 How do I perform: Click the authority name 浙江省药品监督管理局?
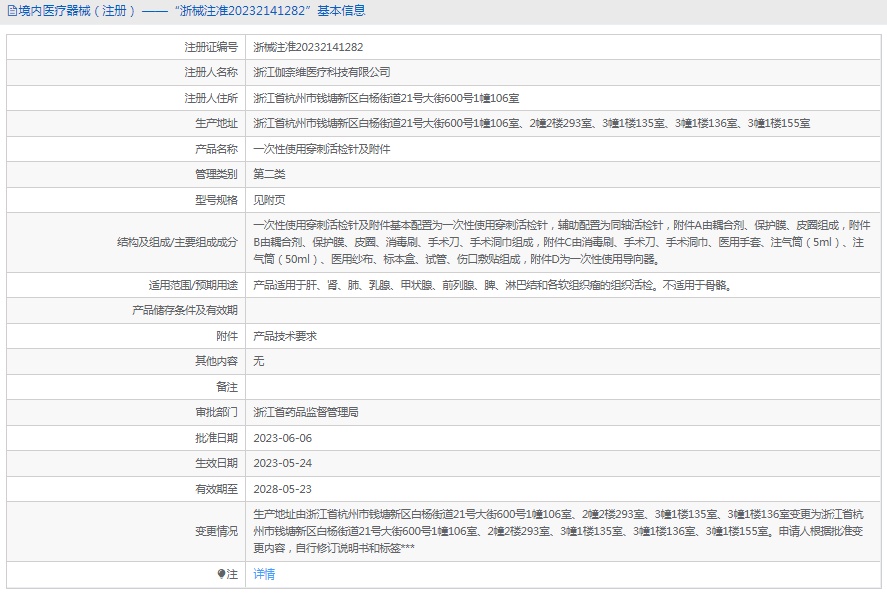306,412
